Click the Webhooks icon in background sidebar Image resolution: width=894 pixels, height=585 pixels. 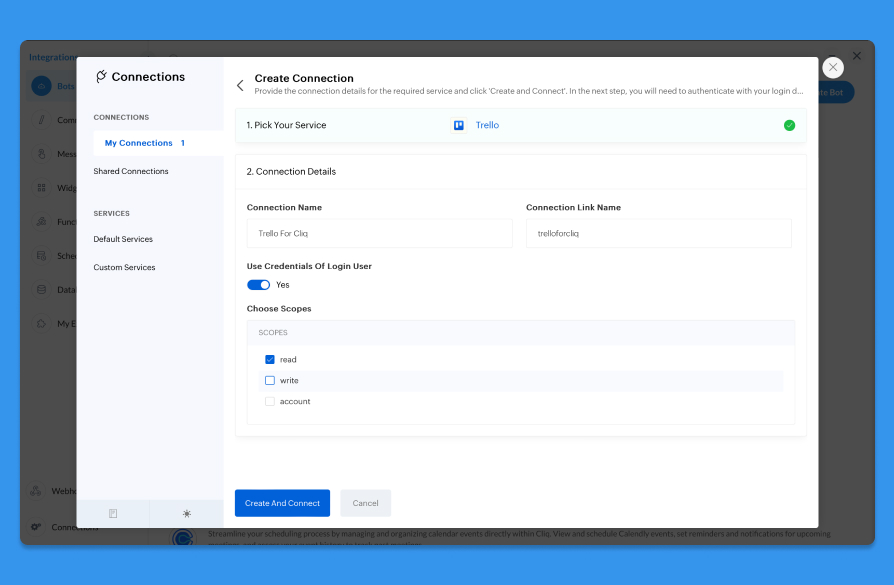coord(37,491)
